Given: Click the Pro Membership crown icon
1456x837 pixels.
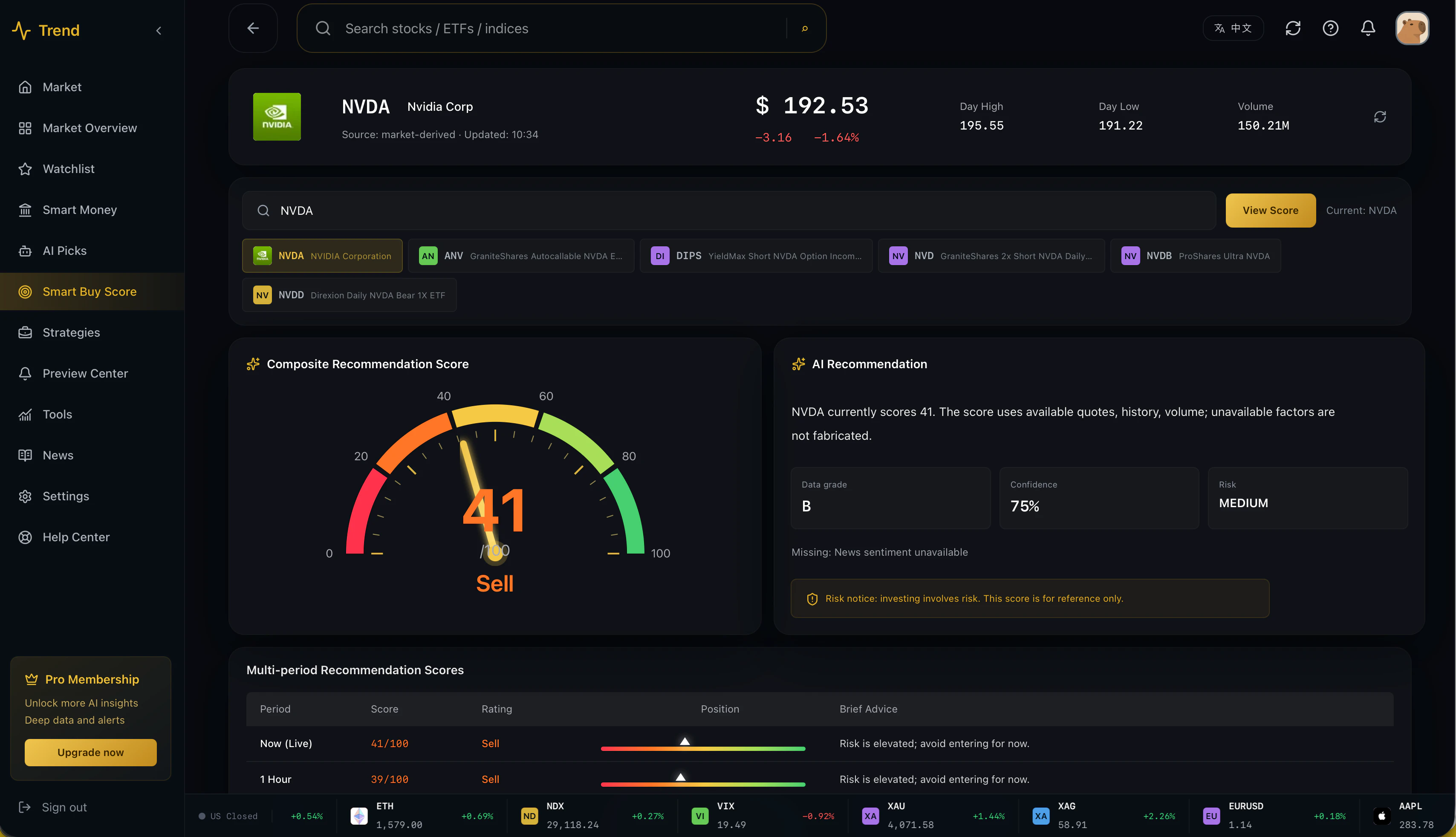Looking at the screenshot, I should tap(31, 679).
